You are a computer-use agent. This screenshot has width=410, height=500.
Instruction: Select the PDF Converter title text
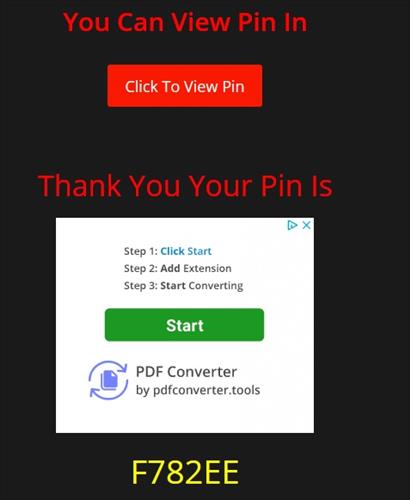[x=186, y=372]
